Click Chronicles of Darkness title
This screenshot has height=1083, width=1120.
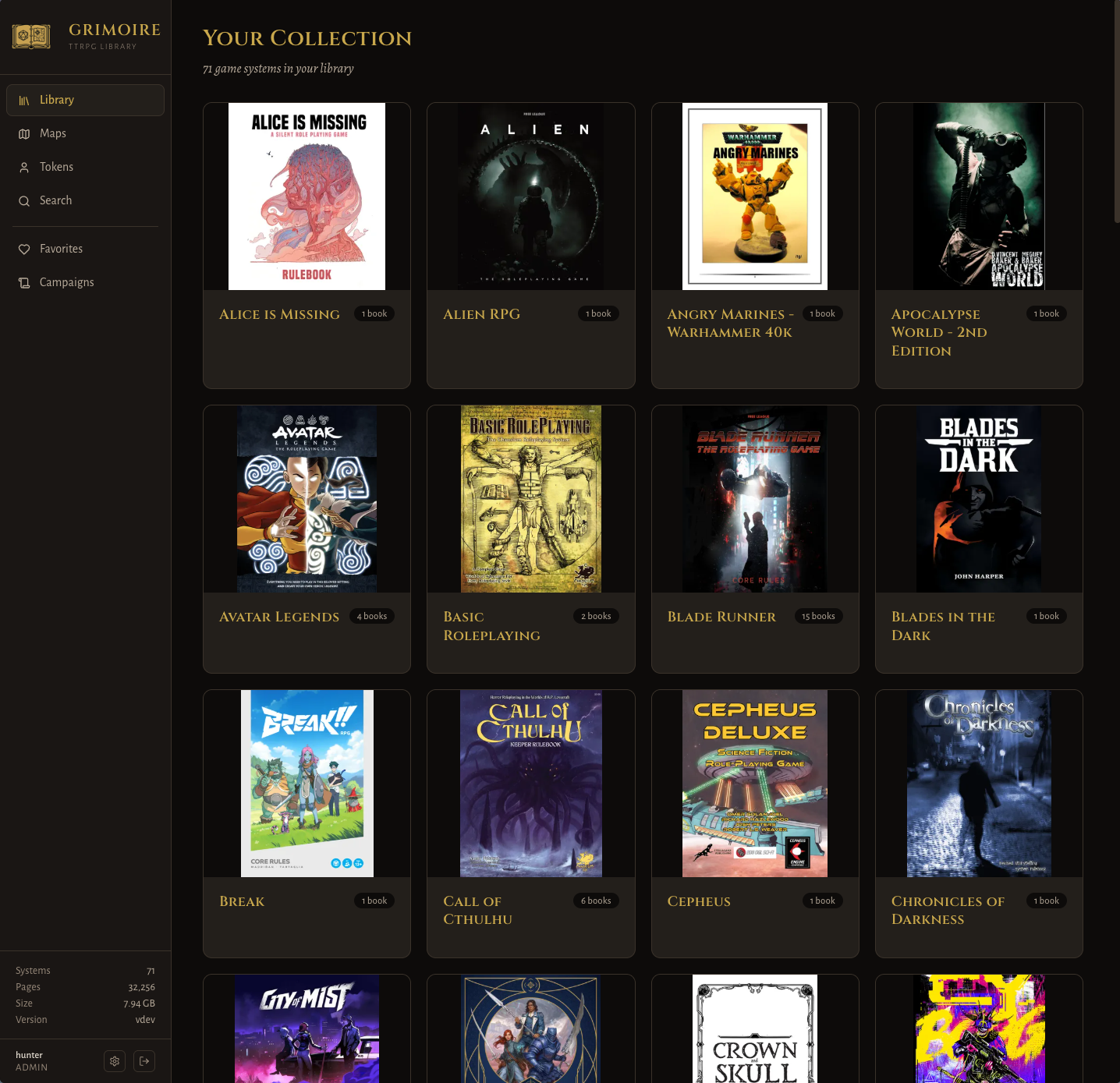point(948,911)
